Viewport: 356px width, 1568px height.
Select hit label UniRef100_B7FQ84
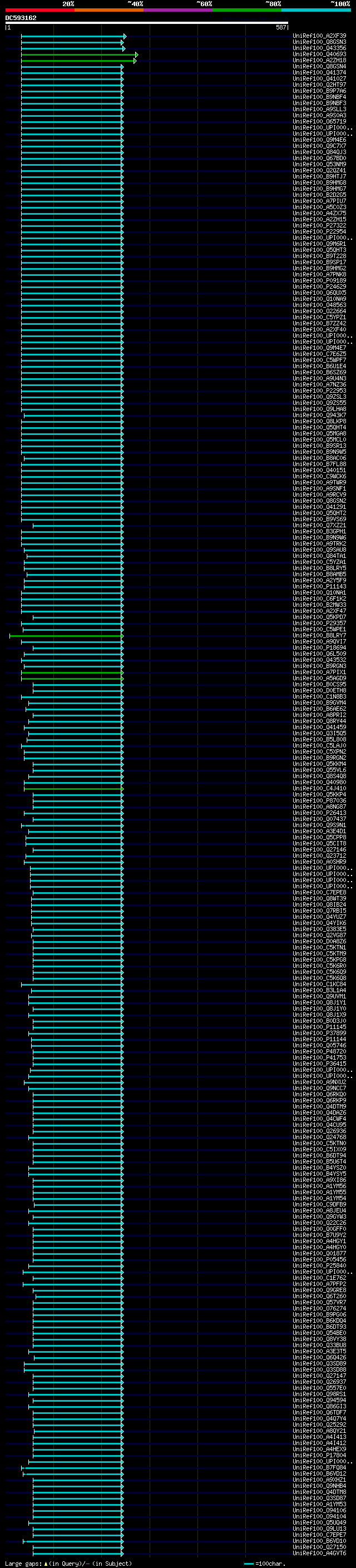319,1467
